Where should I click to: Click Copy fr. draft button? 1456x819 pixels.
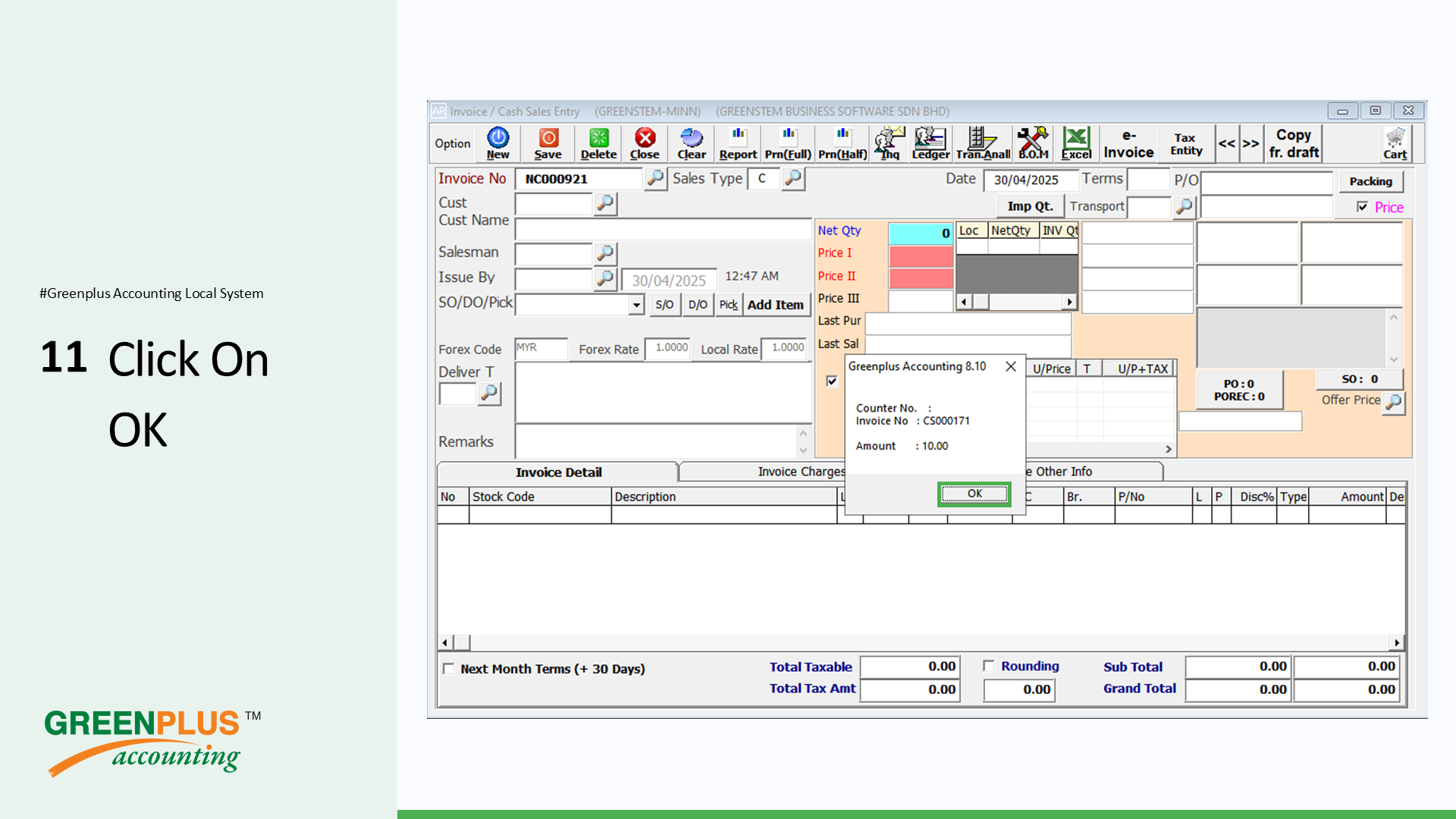(x=1294, y=143)
